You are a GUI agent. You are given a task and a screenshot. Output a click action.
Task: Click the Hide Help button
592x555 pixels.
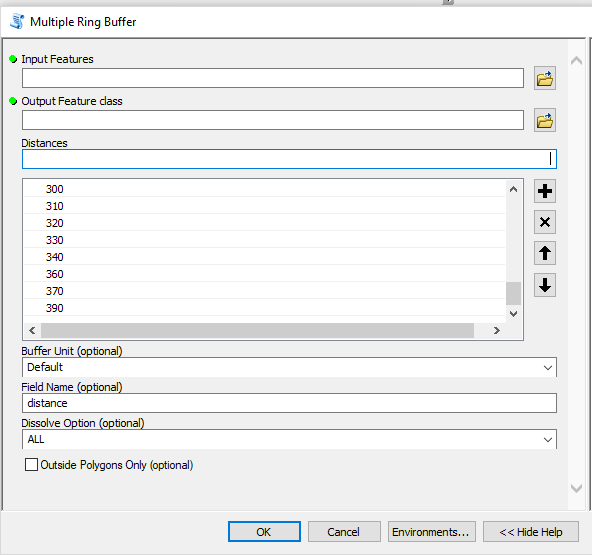pyautogui.click(x=531, y=532)
